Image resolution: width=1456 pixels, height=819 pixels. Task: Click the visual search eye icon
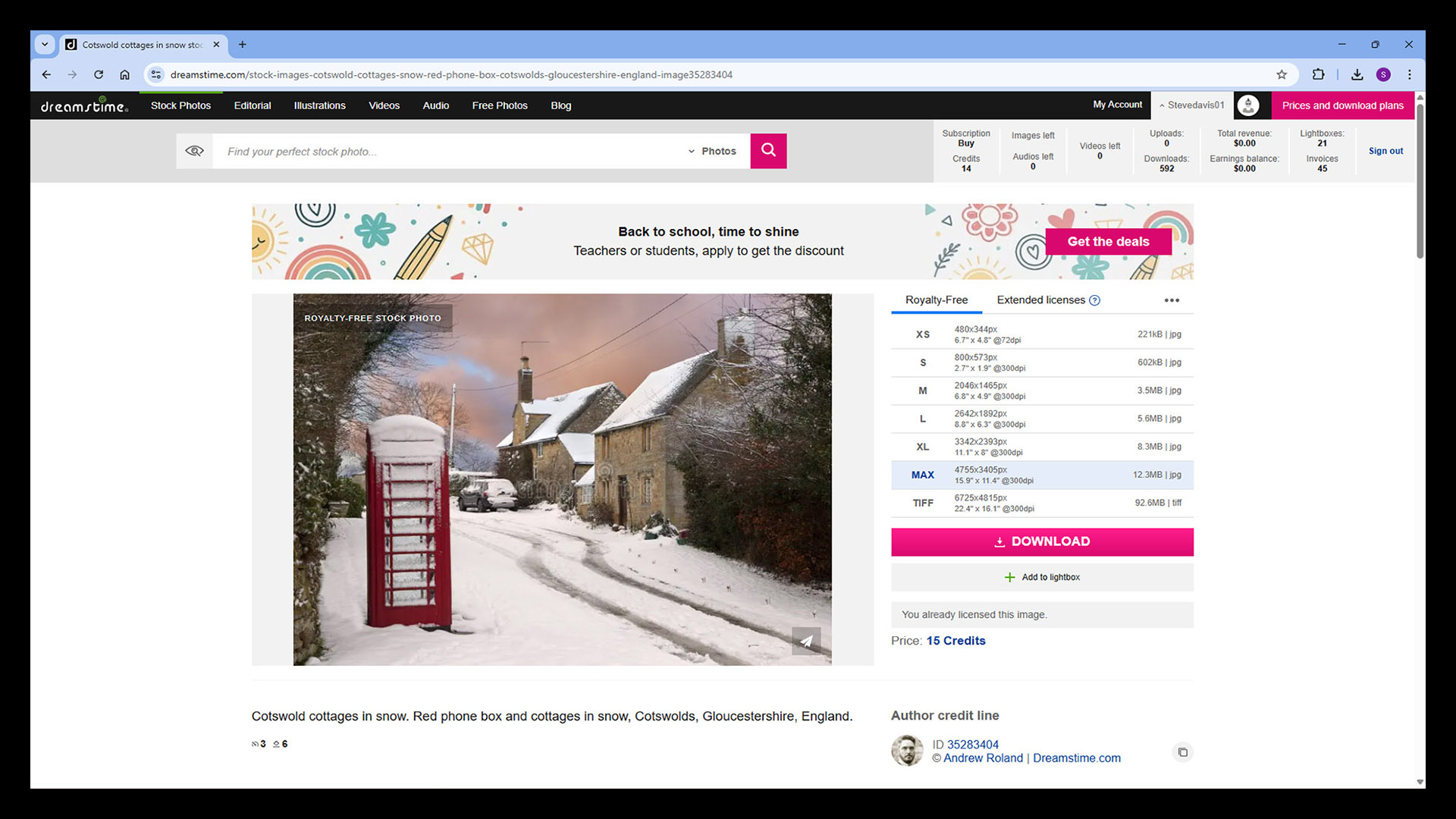point(194,151)
